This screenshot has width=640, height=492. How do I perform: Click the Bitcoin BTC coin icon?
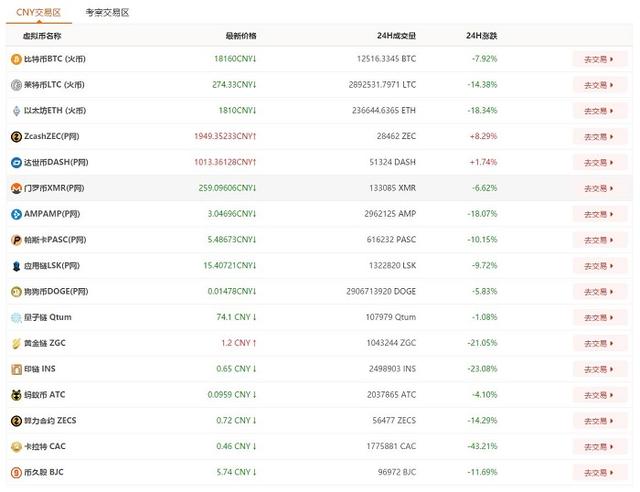coord(16,59)
